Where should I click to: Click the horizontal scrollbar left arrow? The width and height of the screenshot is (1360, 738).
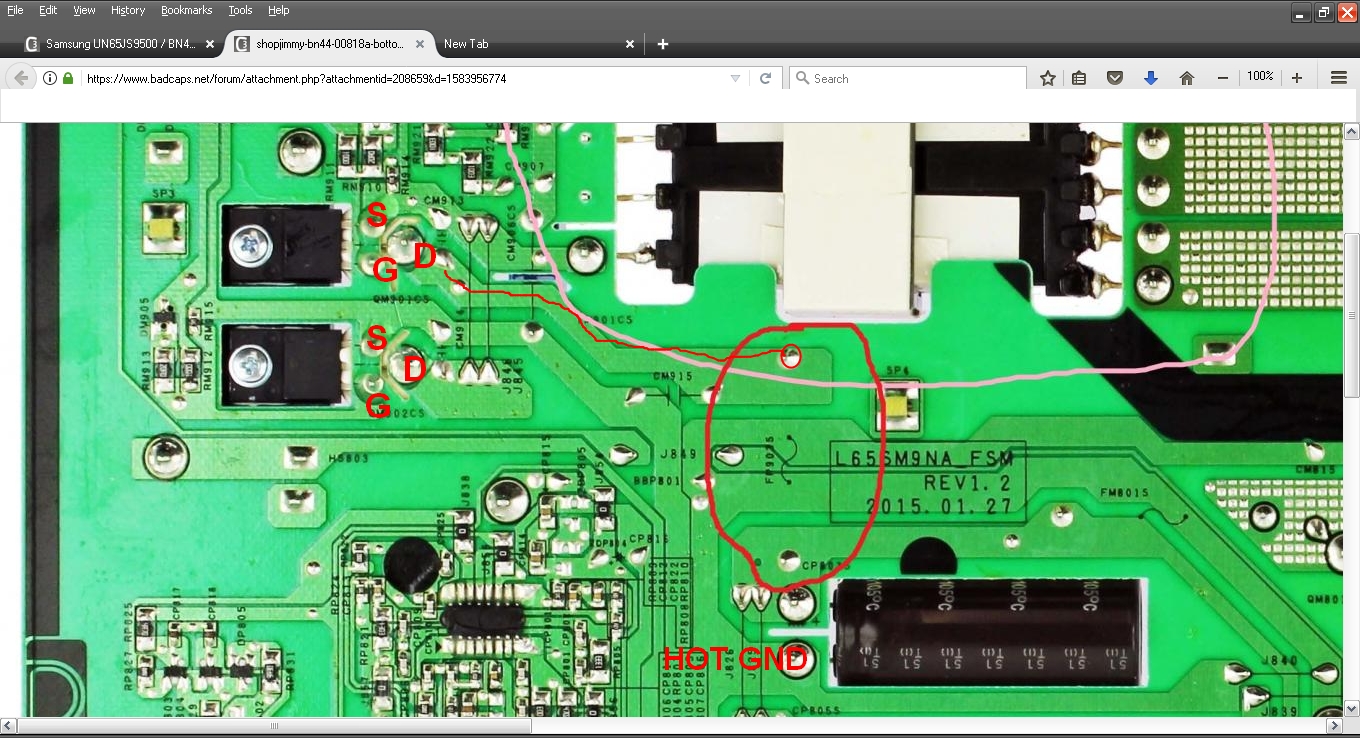[x=8, y=726]
